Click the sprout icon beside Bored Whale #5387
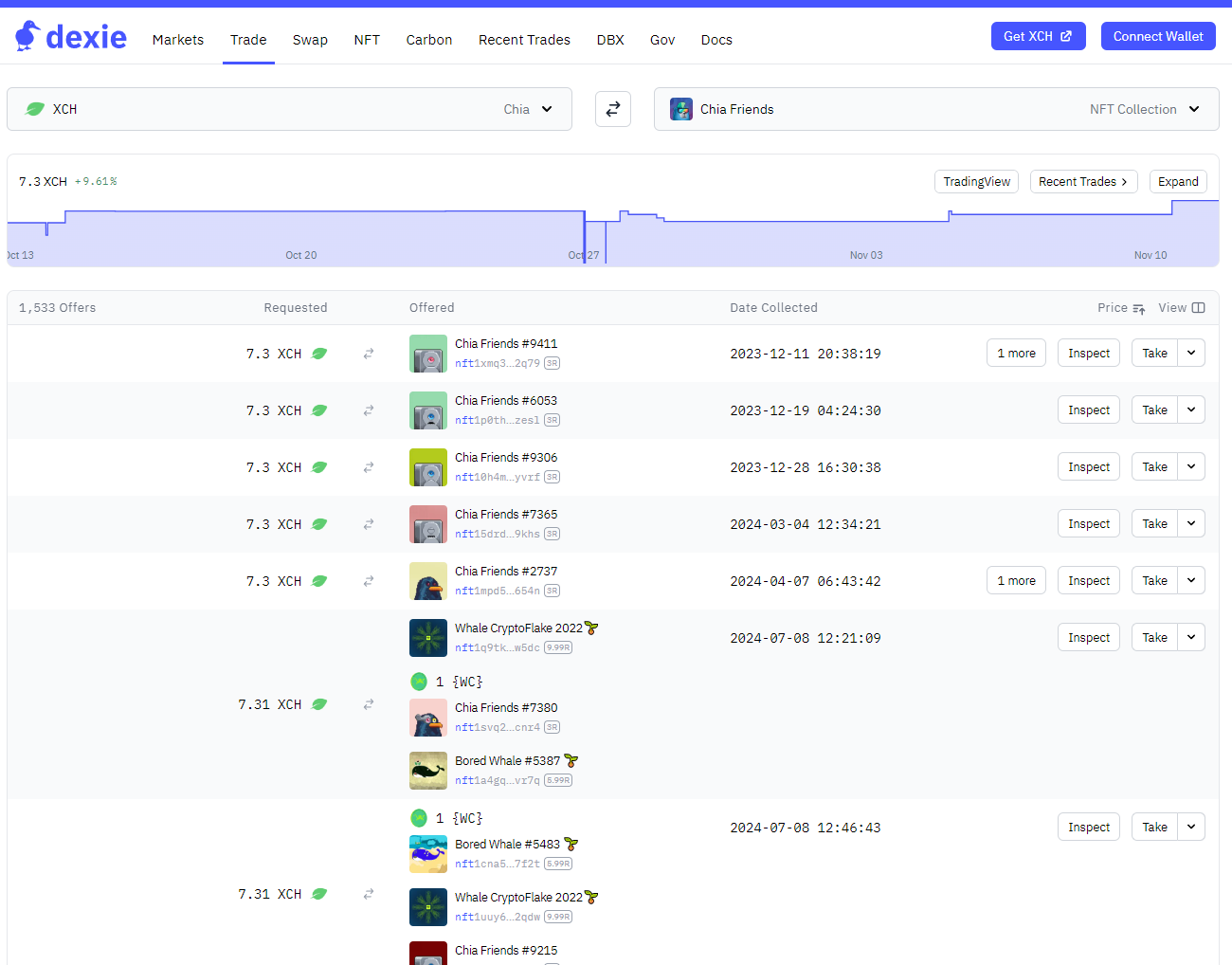The height and width of the screenshot is (965, 1232). click(571, 760)
